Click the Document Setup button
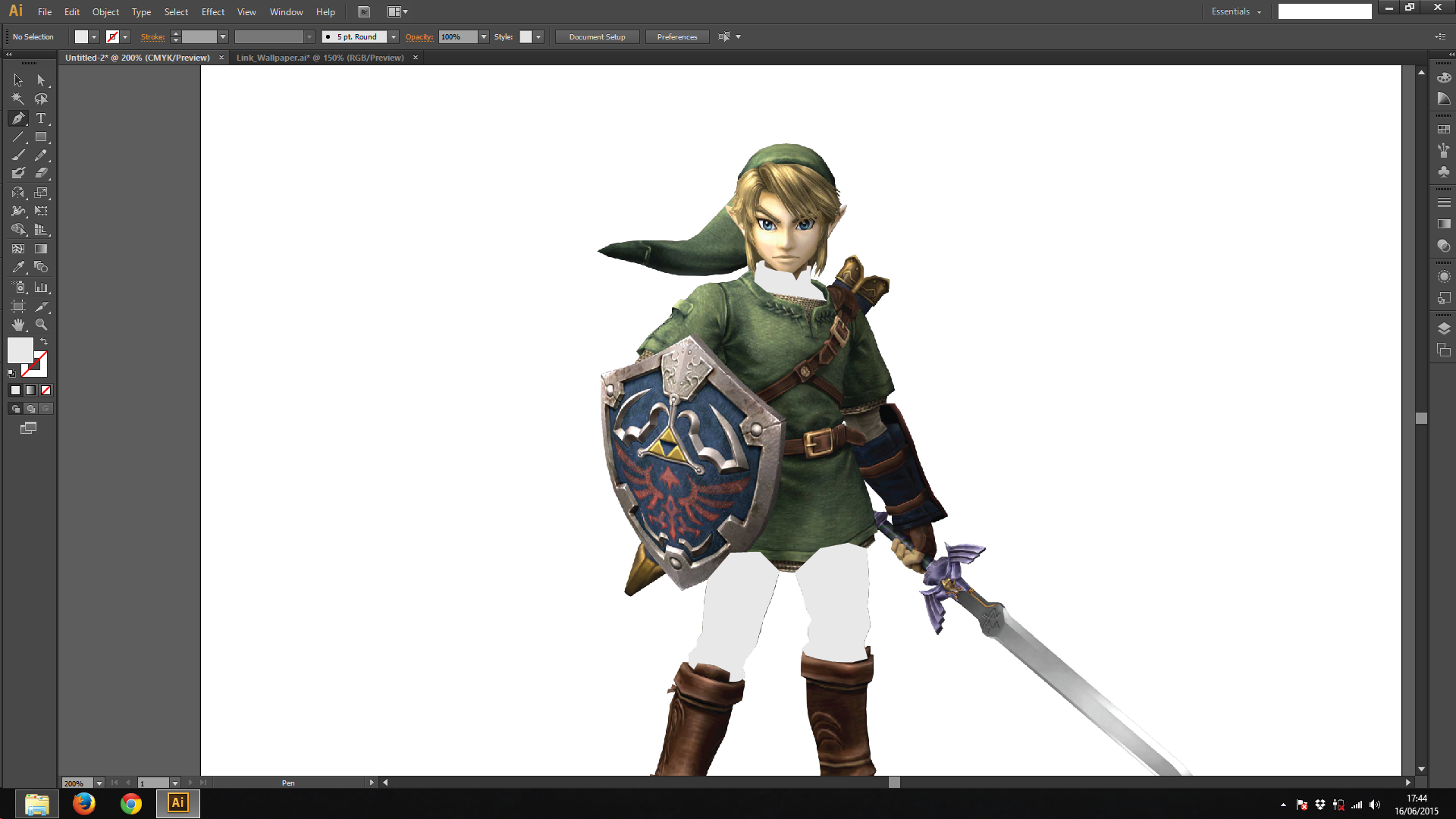The image size is (1456, 819). coord(598,37)
